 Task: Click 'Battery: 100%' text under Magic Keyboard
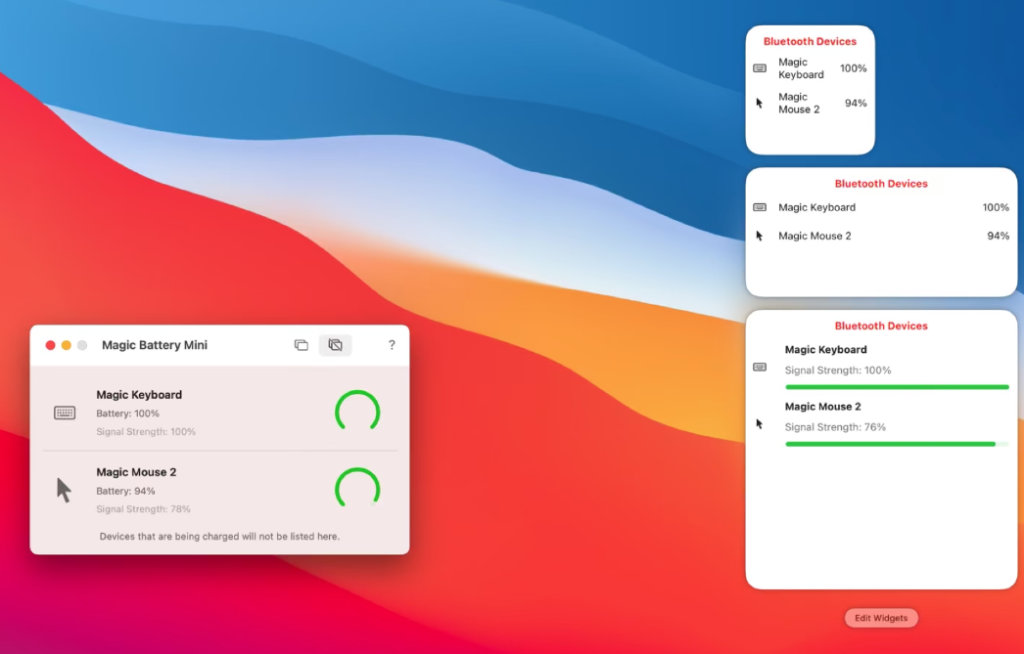point(128,414)
